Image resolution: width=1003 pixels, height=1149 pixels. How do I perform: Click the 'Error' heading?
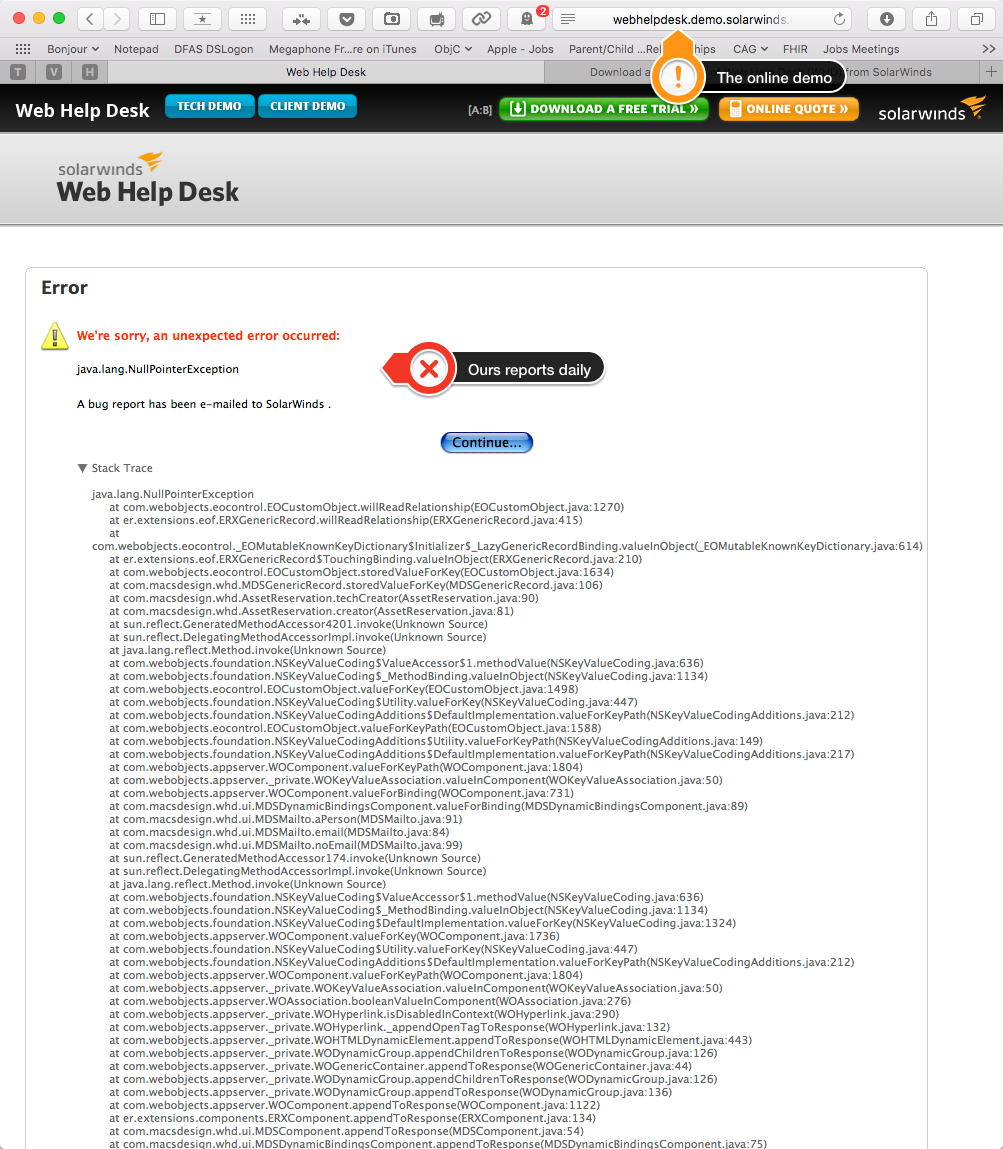pyautogui.click(x=64, y=287)
